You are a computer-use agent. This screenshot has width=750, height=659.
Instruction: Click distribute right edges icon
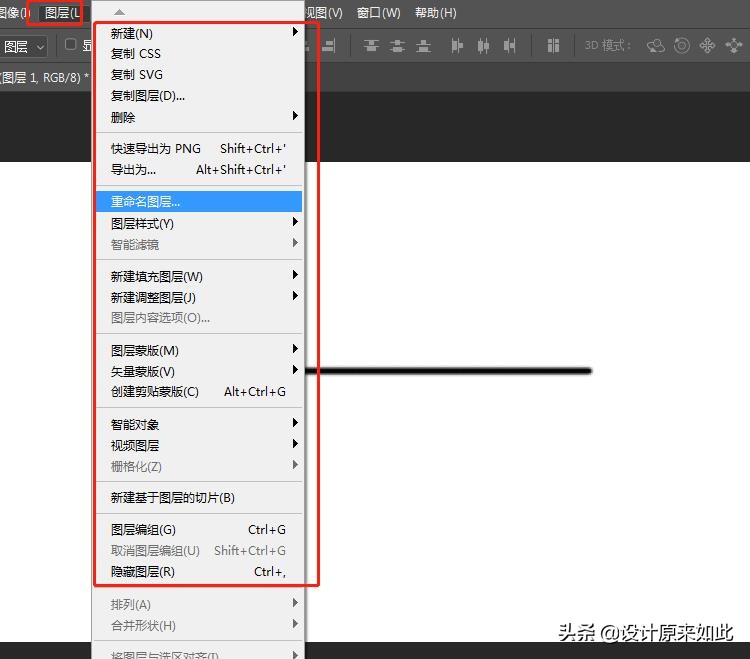[509, 46]
